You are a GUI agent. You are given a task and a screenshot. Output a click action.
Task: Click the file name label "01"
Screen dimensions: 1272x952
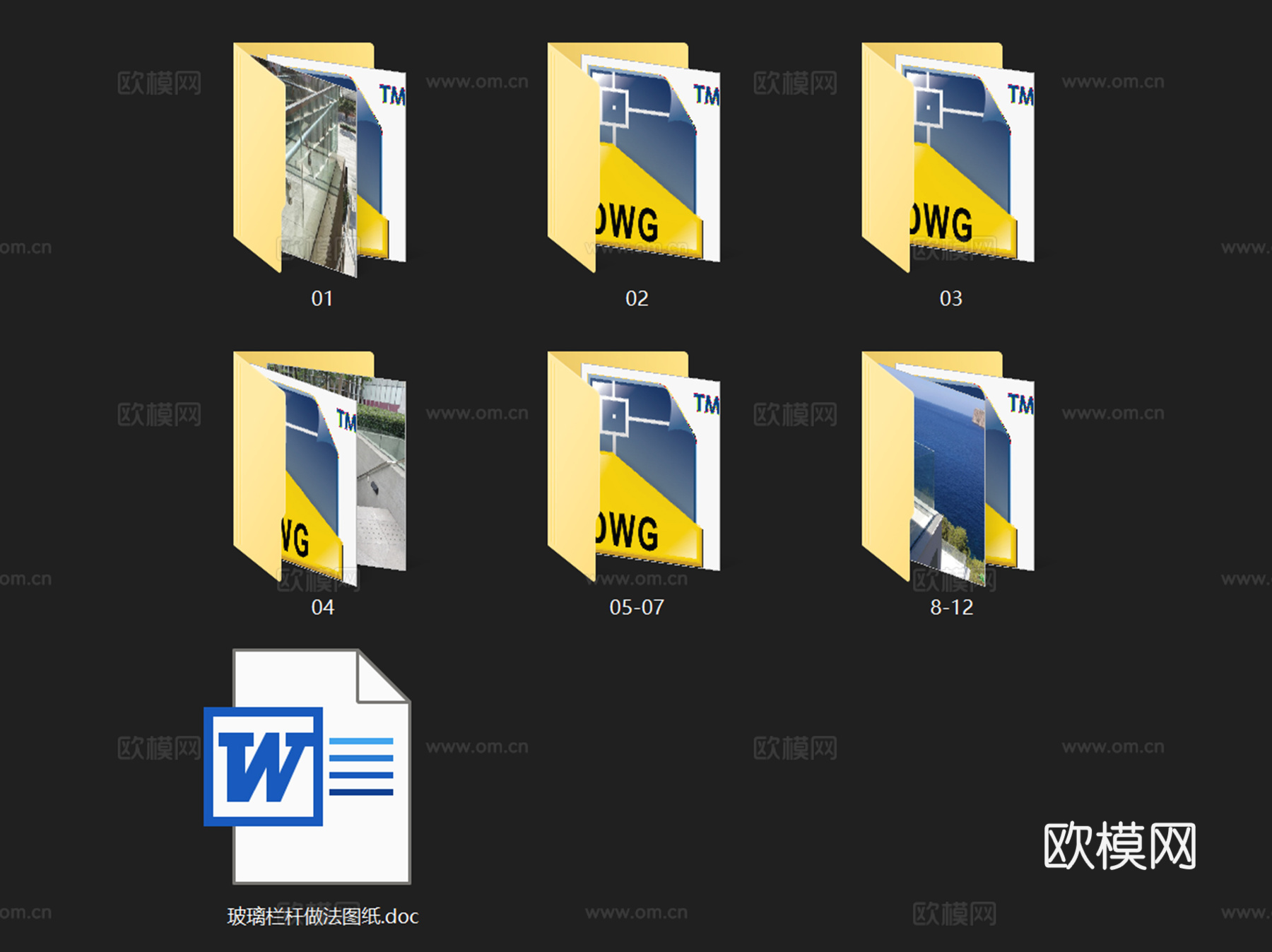pos(322,298)
